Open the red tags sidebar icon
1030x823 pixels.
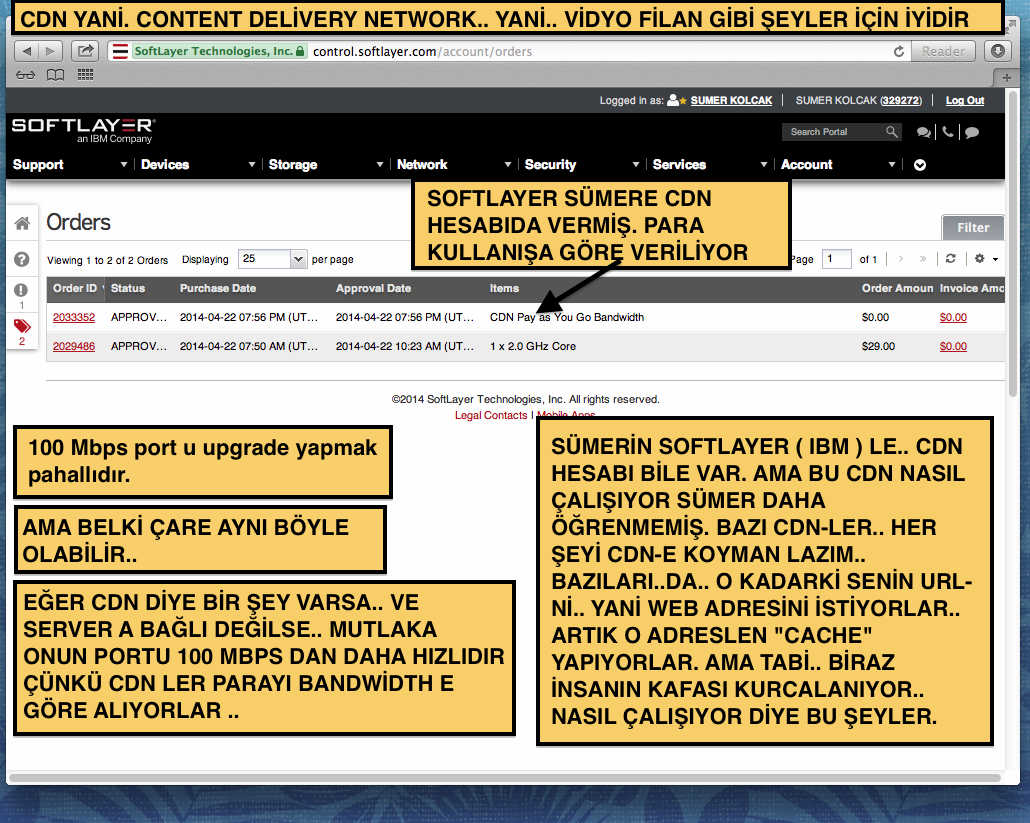22,326
